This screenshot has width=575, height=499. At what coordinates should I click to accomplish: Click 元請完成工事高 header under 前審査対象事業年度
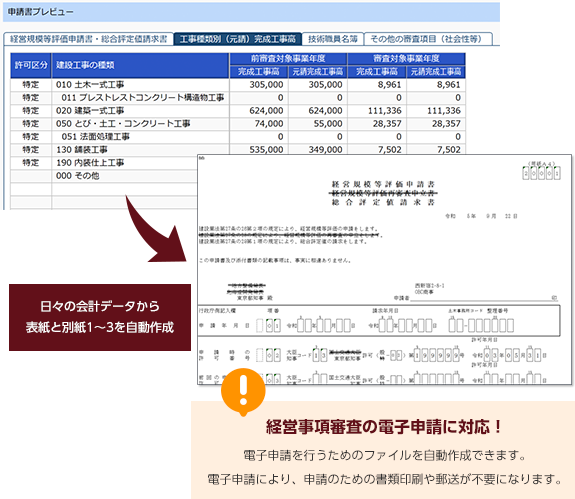318,71
